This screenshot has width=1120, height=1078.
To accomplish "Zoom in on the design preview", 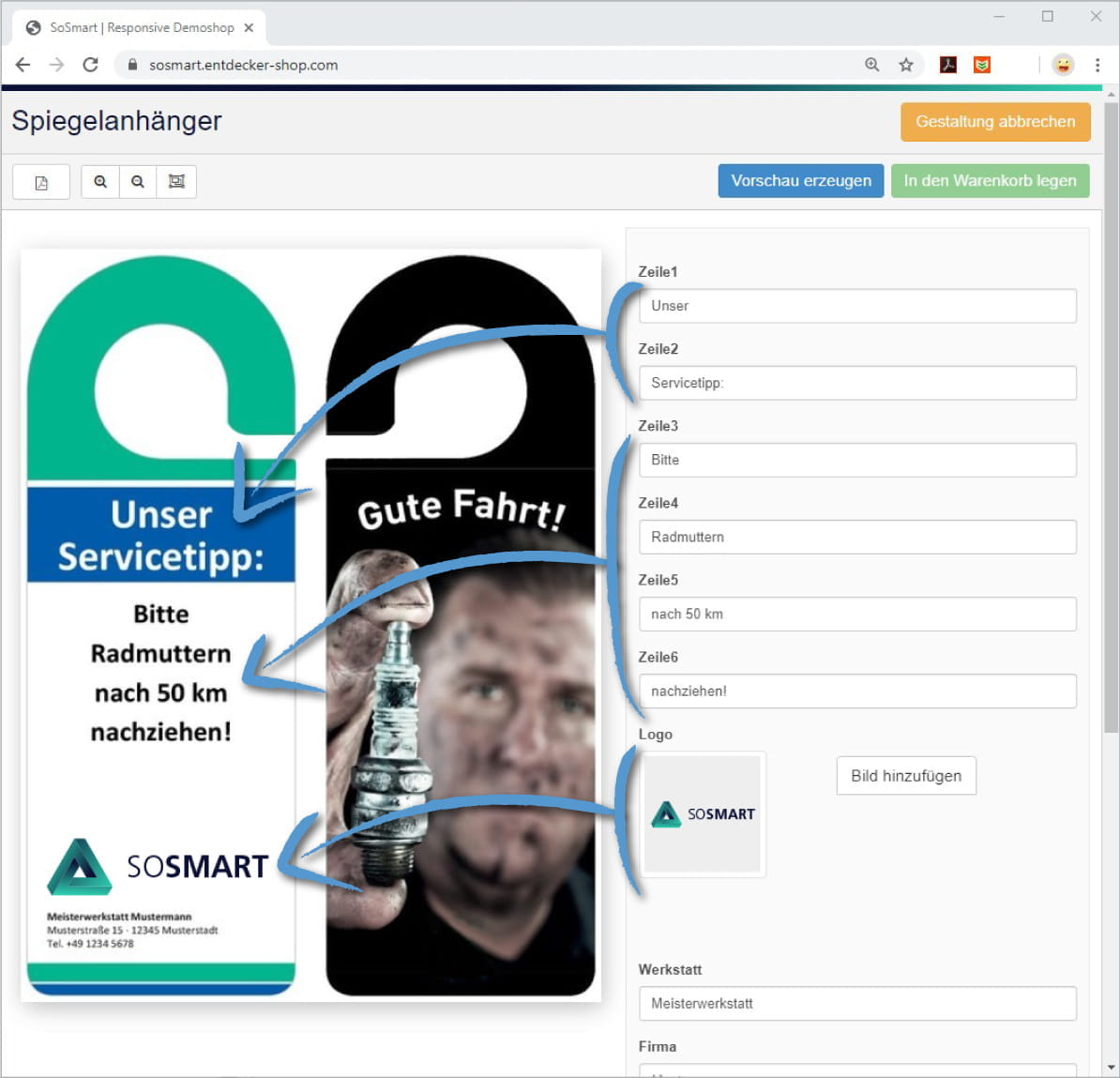I will coord(100,182).
